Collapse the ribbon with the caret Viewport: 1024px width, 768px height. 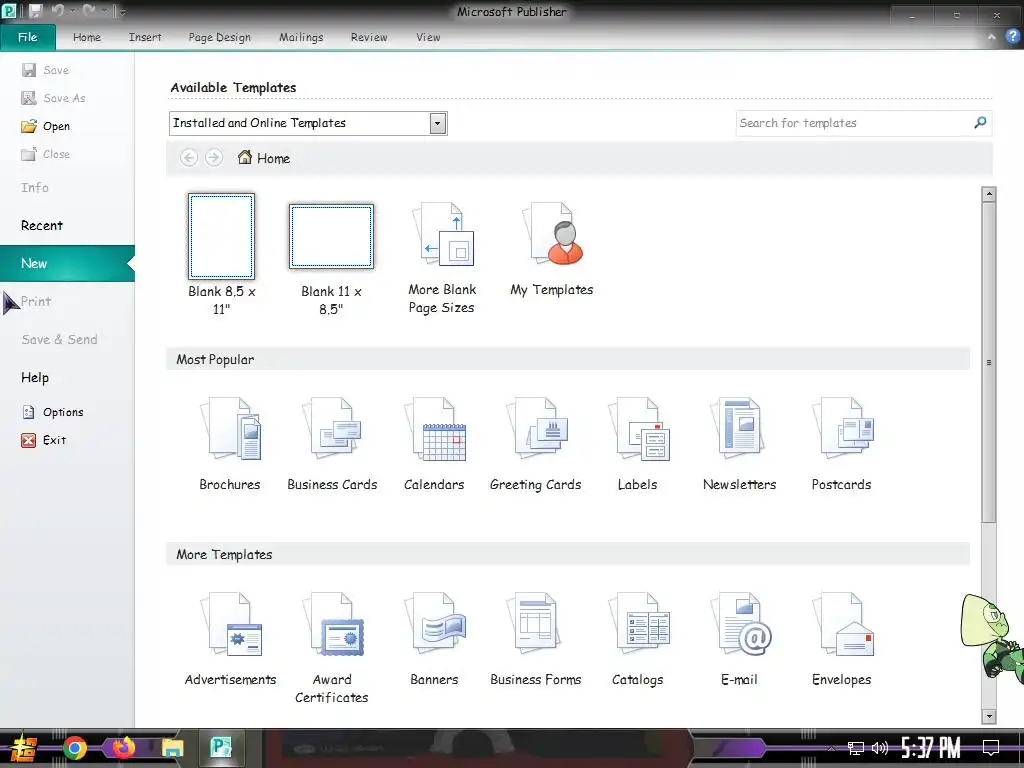pos(991,37)
